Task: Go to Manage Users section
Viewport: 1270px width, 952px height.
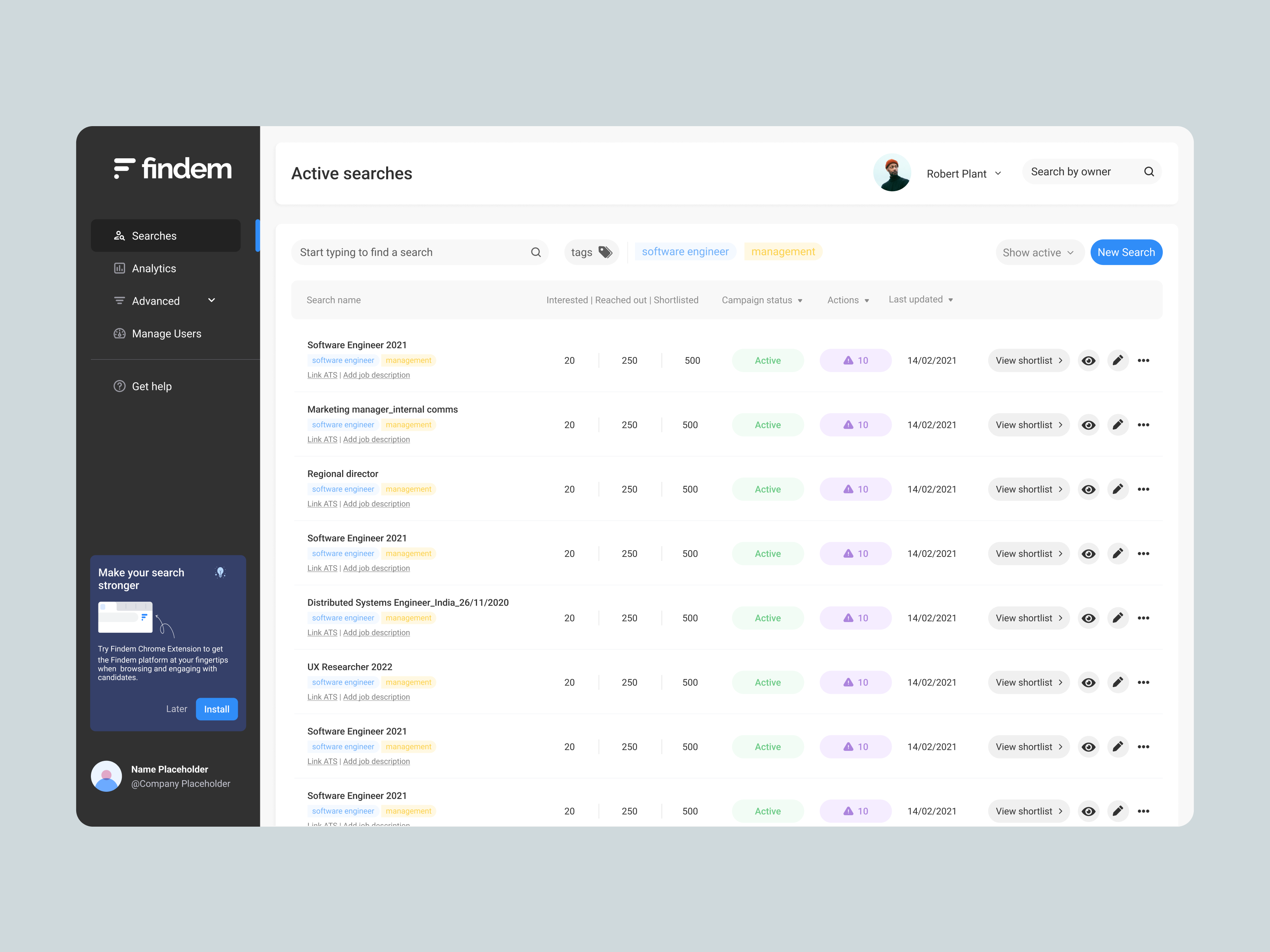Action: 166,334
